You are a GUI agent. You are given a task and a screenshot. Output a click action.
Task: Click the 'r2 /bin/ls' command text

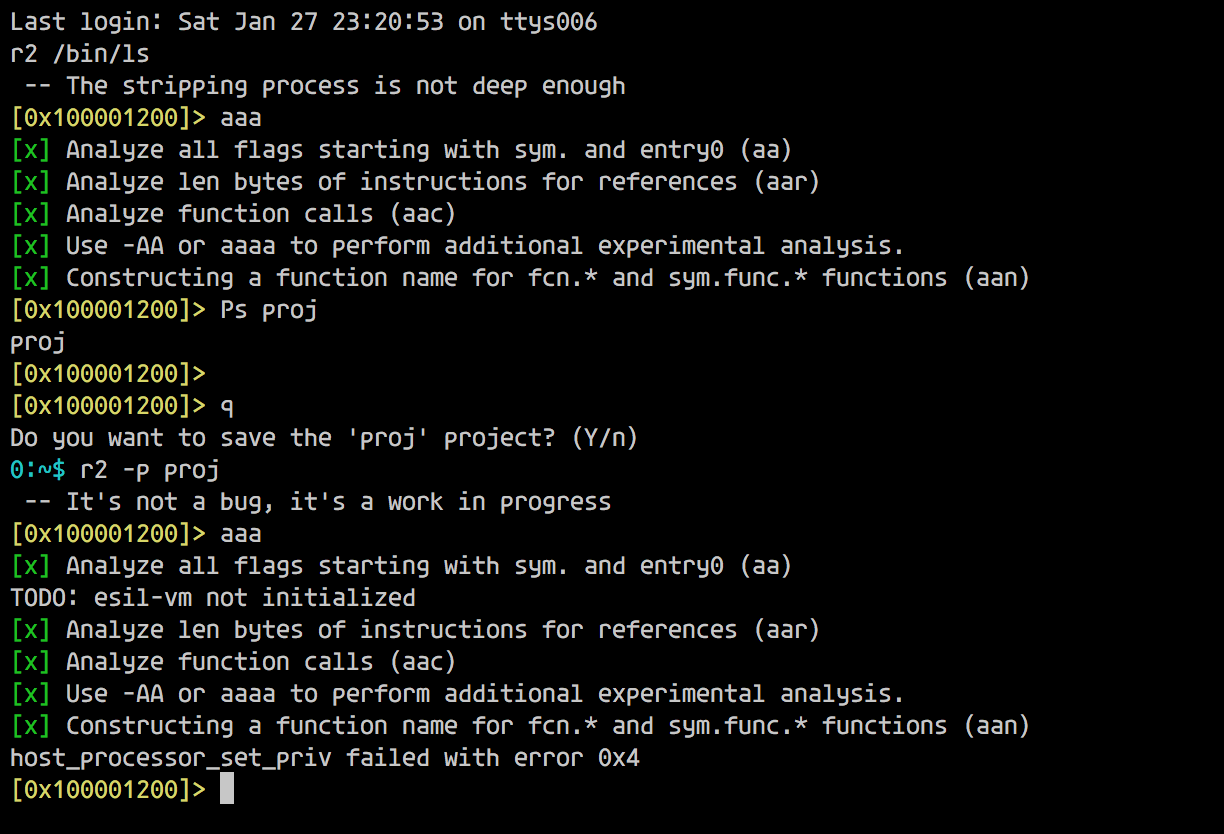(80, 54)
